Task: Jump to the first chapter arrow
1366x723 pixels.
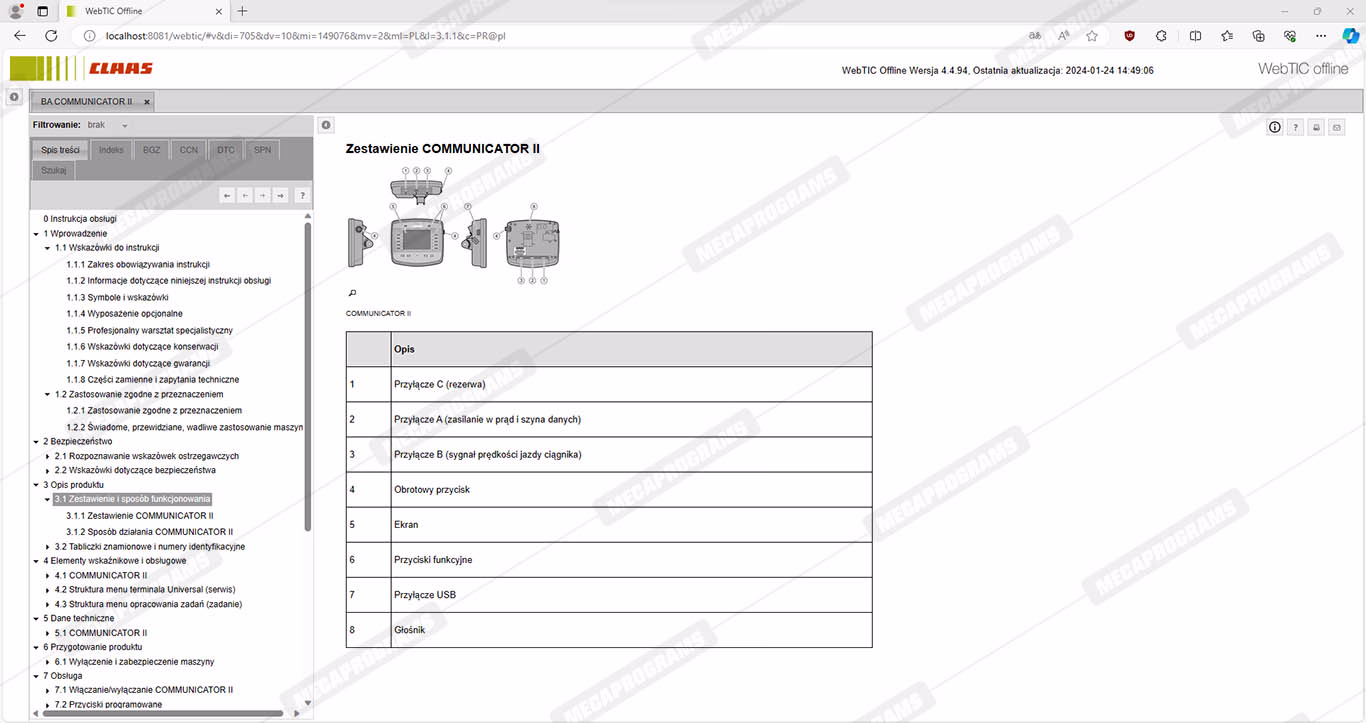Action: [227, 196]
